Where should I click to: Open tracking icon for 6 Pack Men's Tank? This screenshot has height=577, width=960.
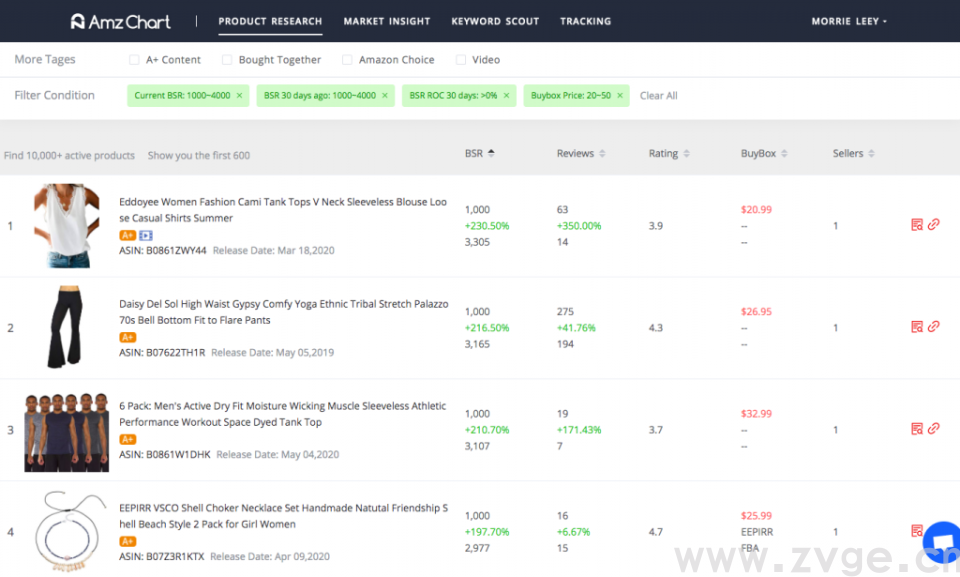pyautogui.click(x=917, y=429)
